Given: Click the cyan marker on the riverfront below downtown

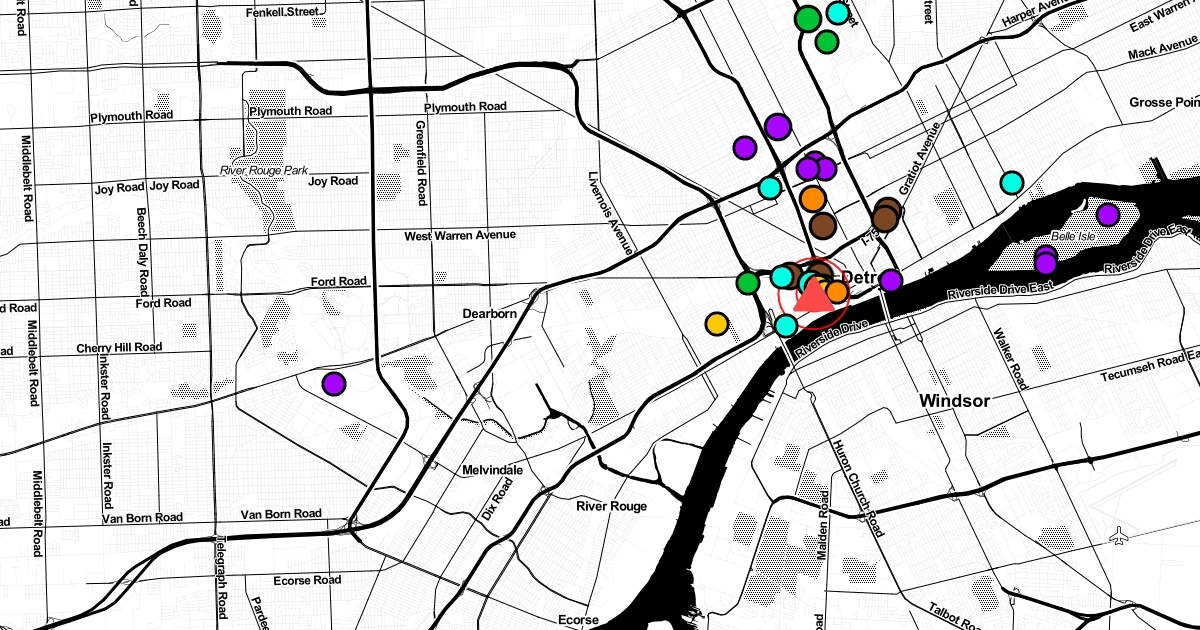Looking at the screenshot, I should [x=786, y=324].
